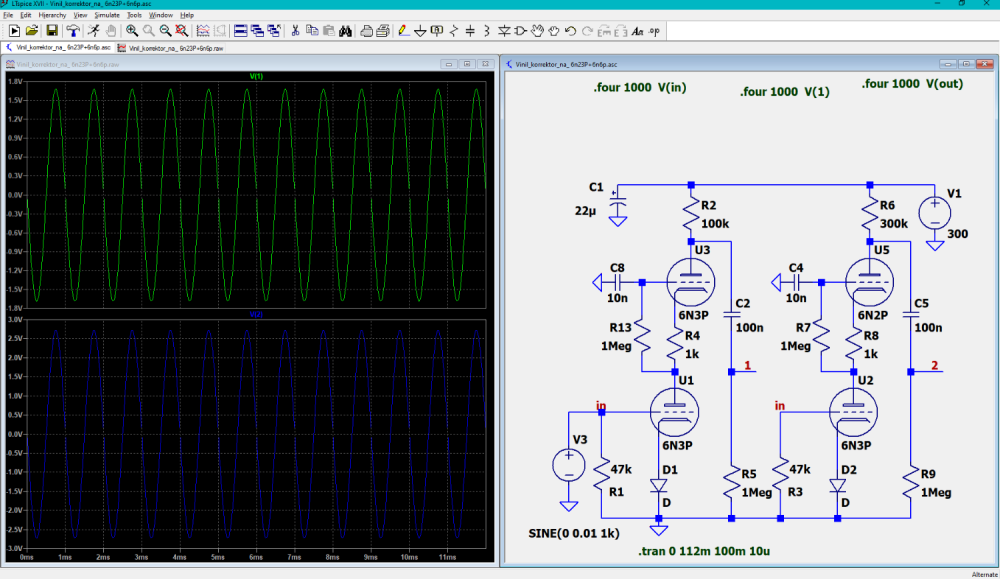Select the Place Ground symbol tool
The height and width of the screenshot is (579, 1000).
pos(420,31)
